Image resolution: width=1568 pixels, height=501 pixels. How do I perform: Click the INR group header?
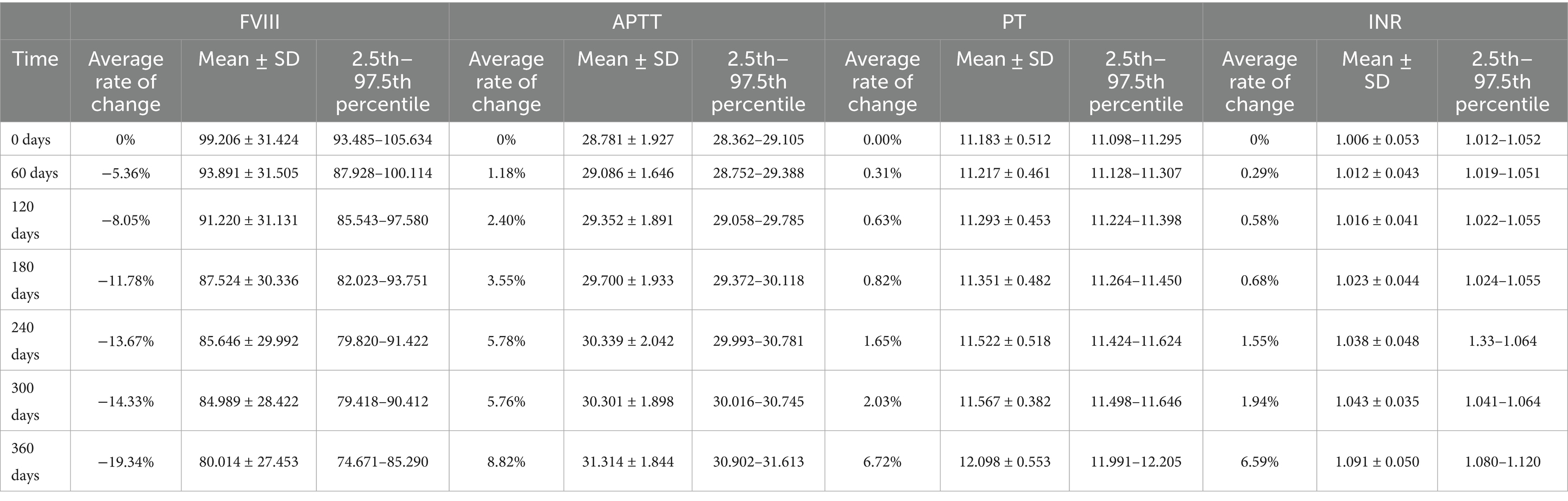pos(1384,22)
